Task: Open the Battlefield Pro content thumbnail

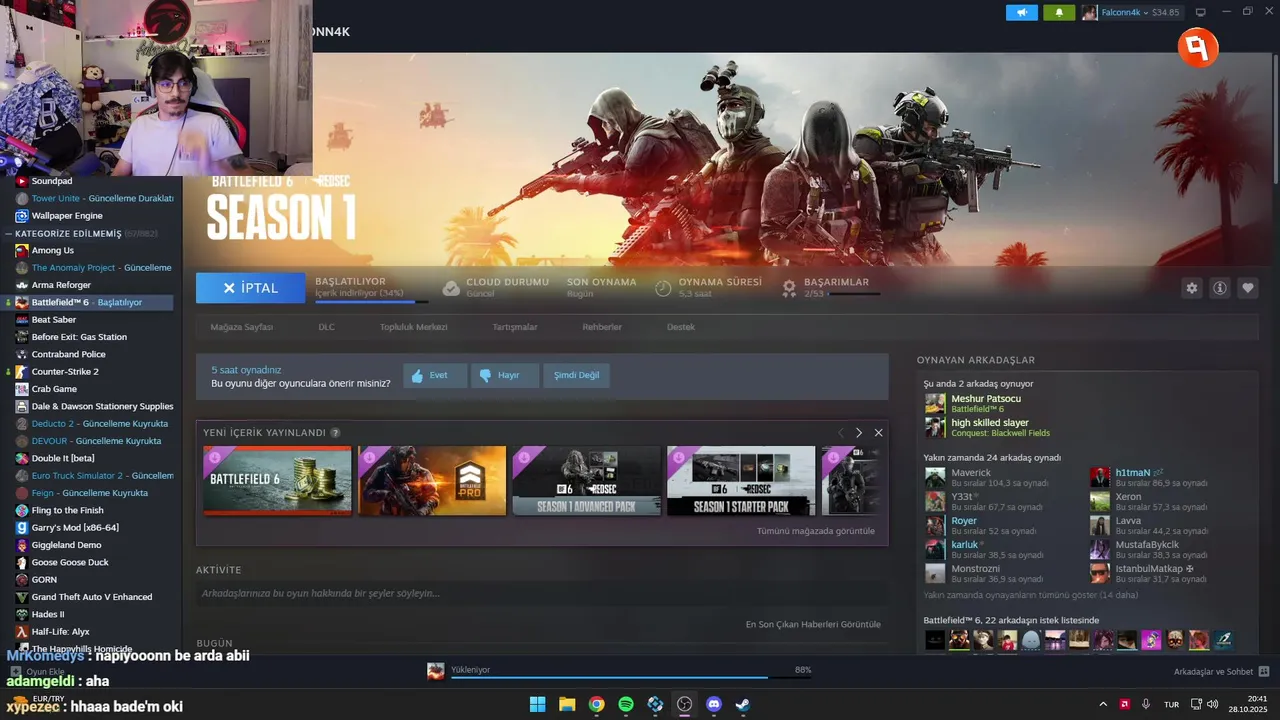Action: tap(432, 481)
